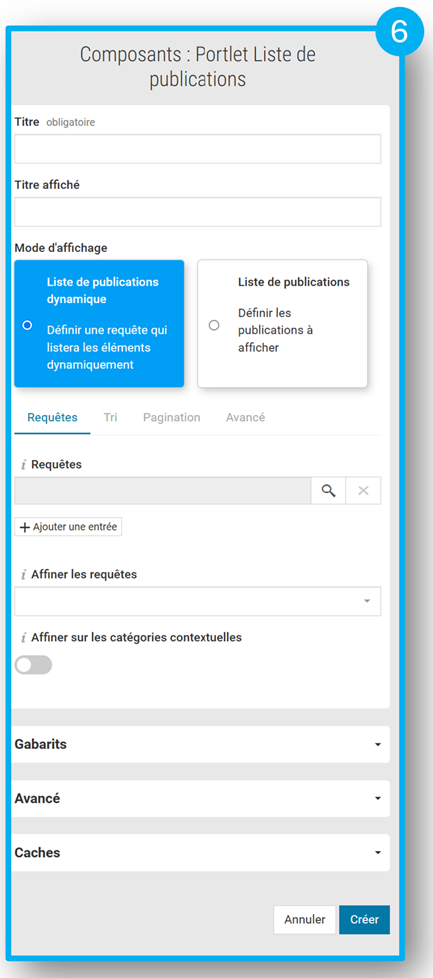Select the Liste de publications radio option

click(214, 325)
